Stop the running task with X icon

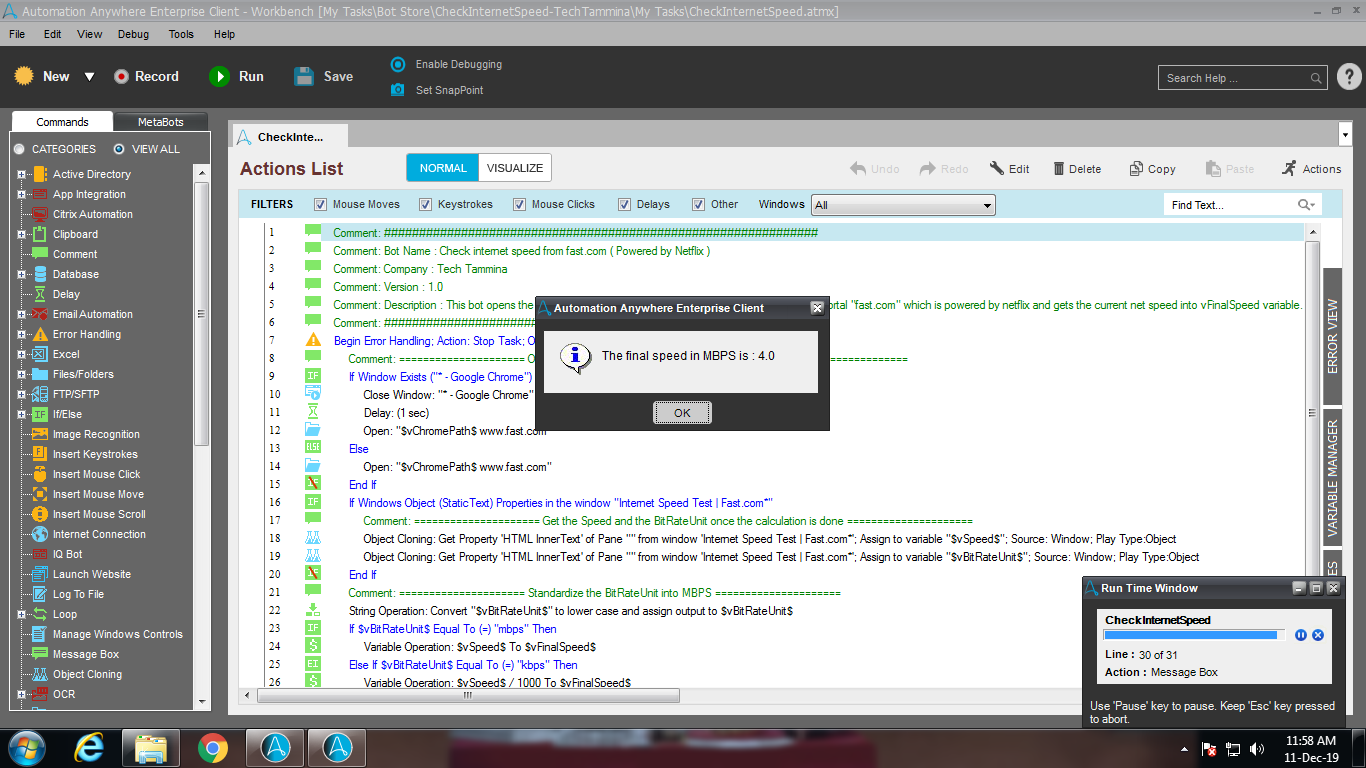(x=1318, y=635)
